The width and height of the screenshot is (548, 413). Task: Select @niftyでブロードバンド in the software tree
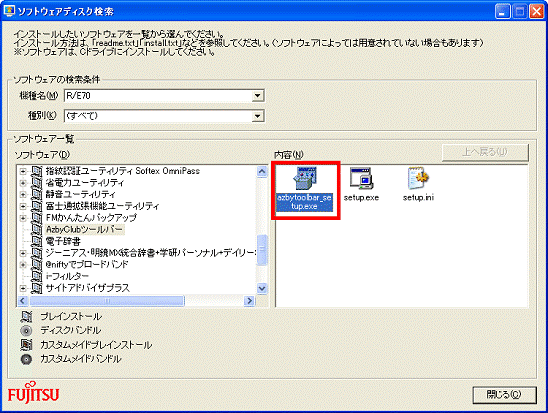coord(87,265)
